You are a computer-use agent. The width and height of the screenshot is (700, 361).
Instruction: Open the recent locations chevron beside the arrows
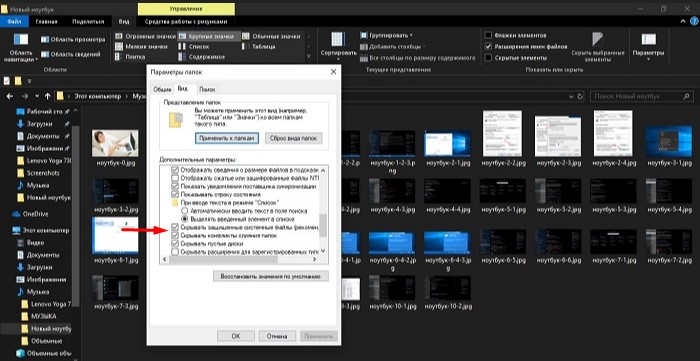point(37,96)
